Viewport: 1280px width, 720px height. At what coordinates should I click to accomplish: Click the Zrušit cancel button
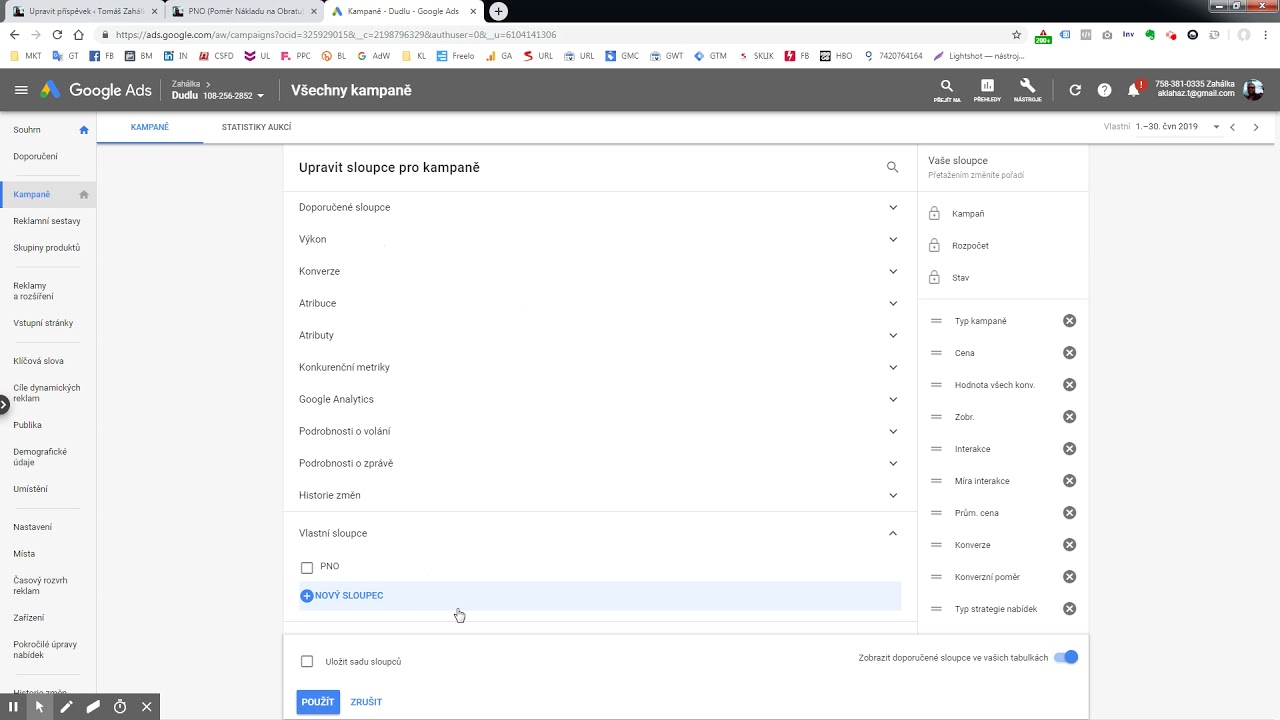pos(366,702)
